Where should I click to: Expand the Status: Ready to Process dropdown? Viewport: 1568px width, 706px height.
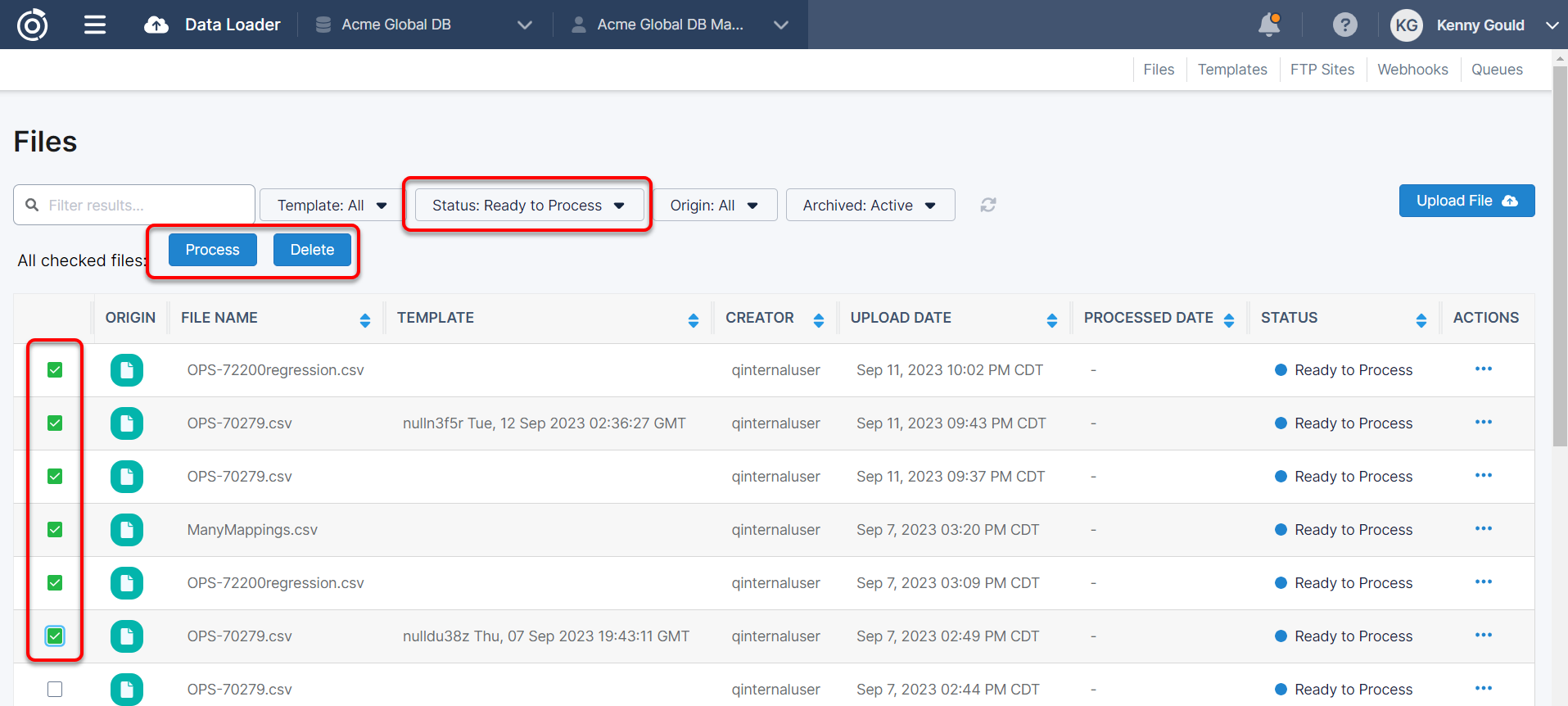click(528, 205)
